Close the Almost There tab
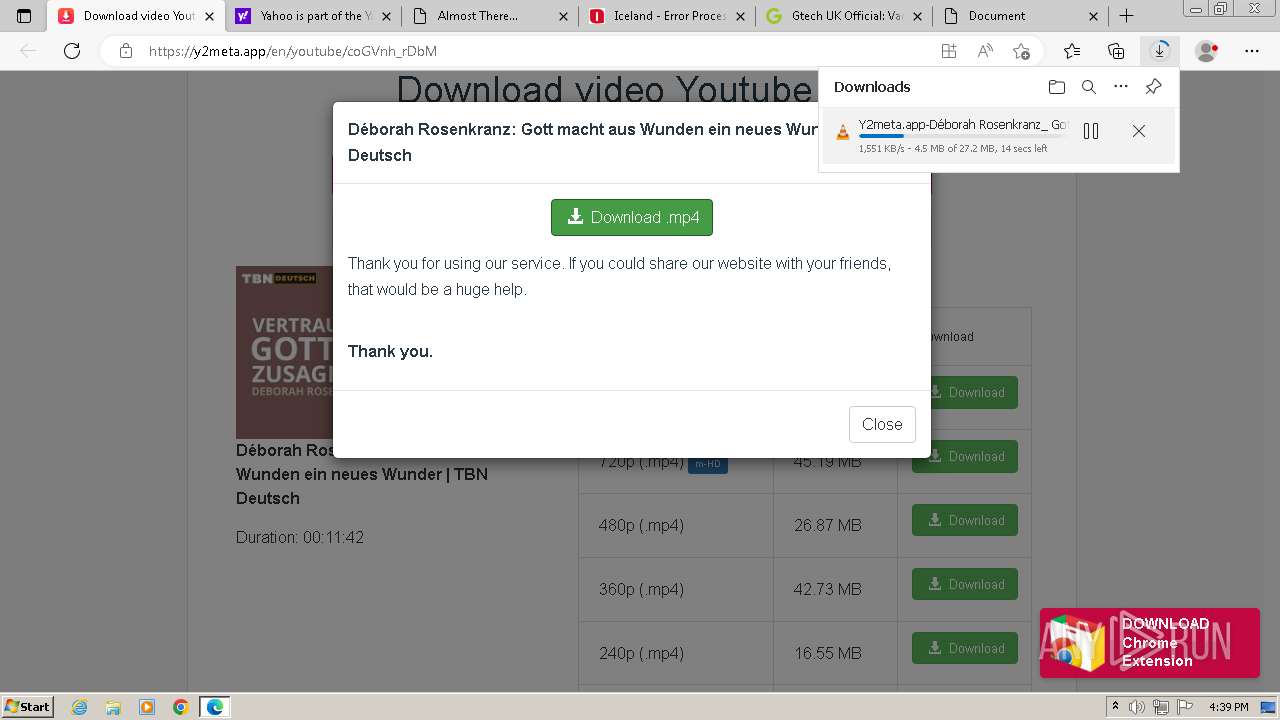 pos(564,16)
